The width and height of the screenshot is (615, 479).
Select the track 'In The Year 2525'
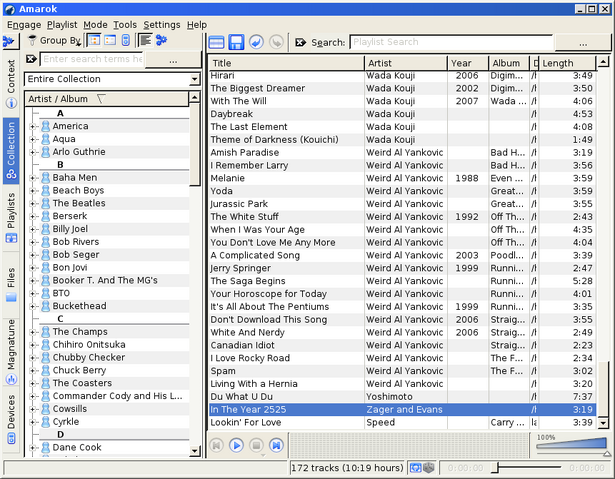[402, 410]
